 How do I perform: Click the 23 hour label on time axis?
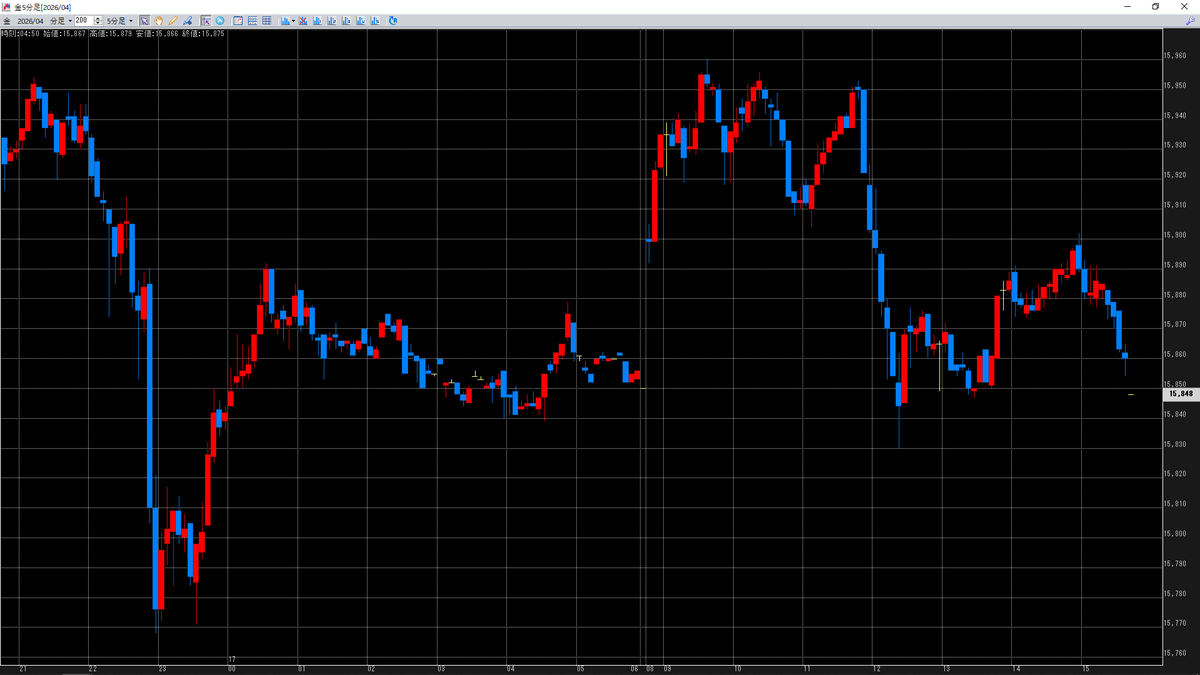click(x=161, y=668)
